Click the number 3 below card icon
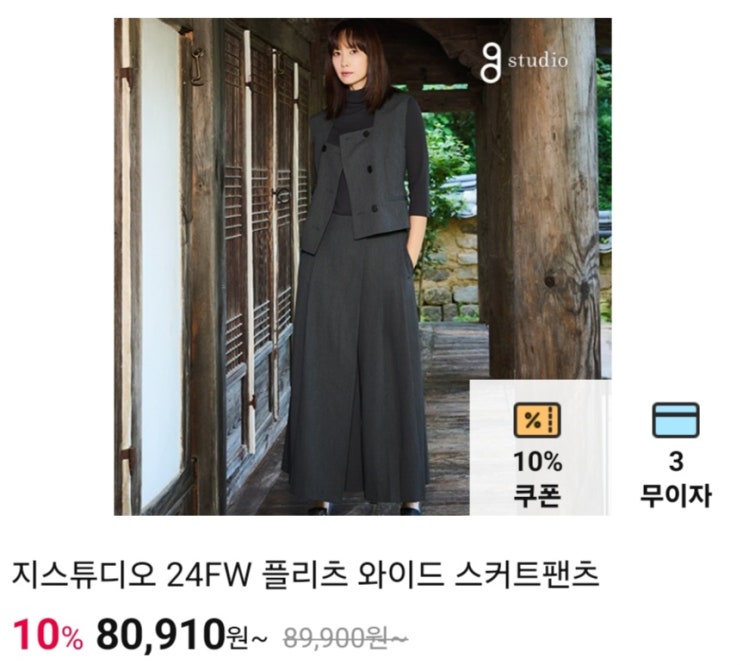This screenshot has width=743, height=665. (676, 461)
